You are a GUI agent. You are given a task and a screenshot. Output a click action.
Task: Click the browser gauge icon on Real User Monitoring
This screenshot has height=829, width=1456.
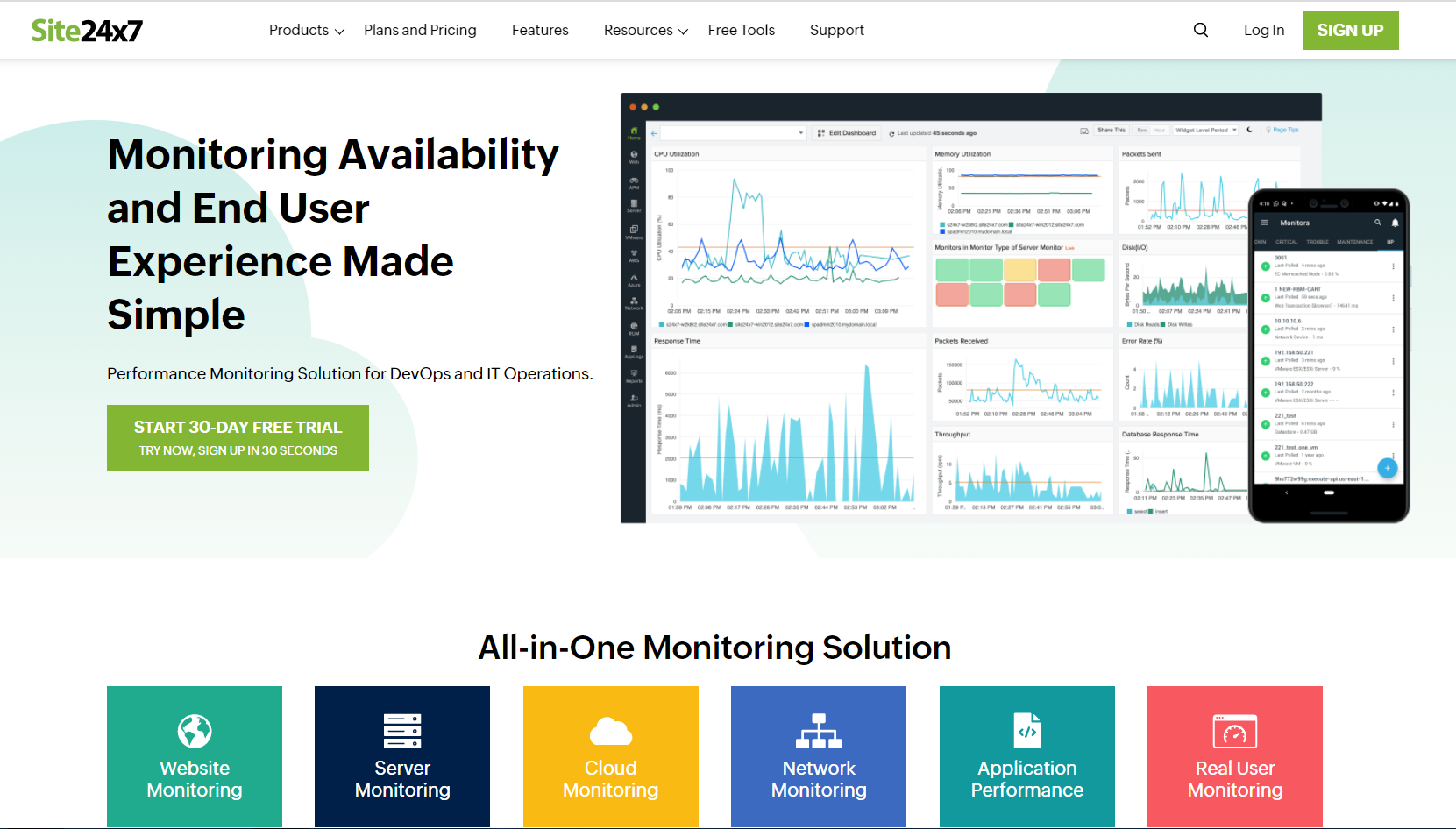pyautogui.click(x=1235, y=731)
